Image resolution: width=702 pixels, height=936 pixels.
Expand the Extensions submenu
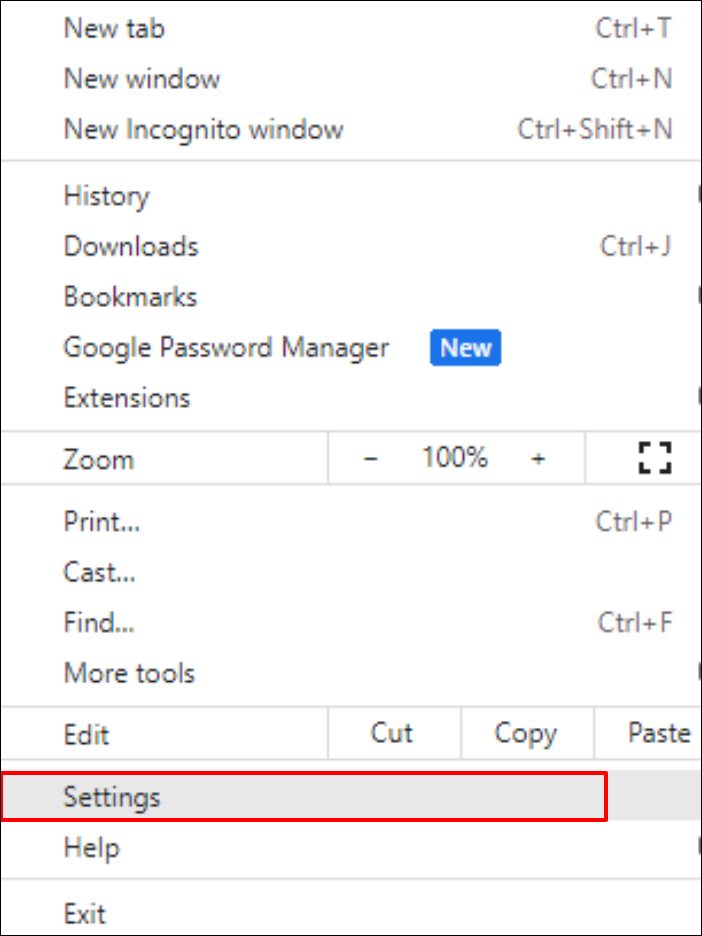coord(127,398)
